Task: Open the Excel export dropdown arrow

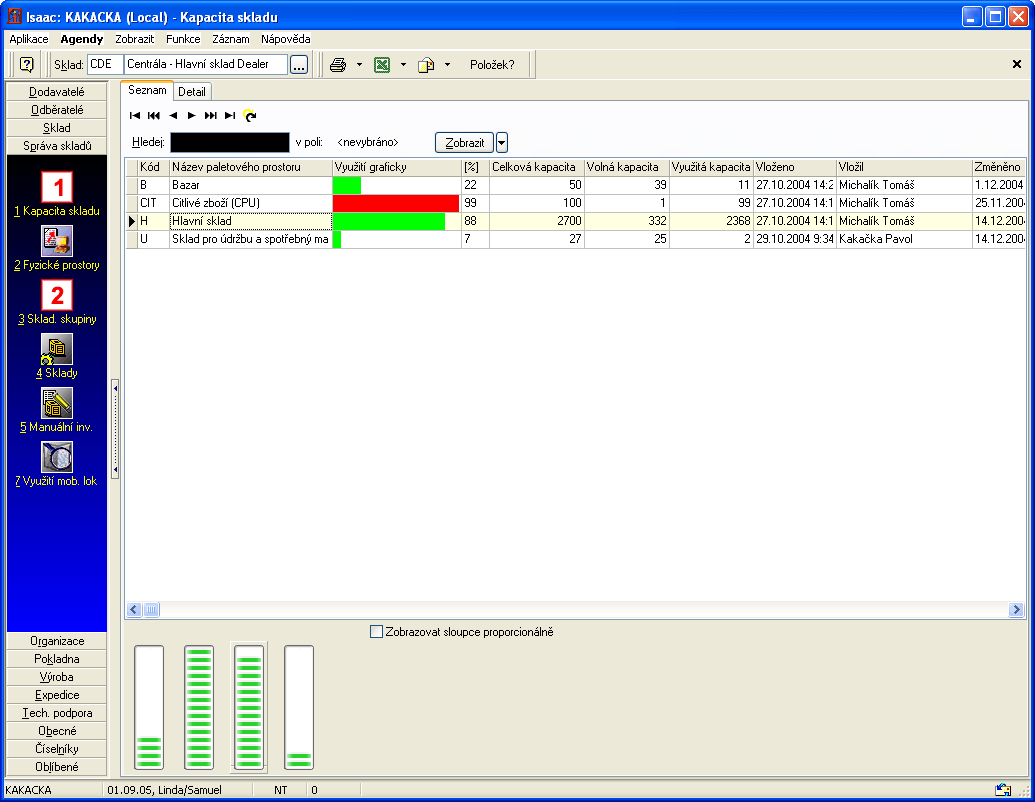Action: click(403, 65)
